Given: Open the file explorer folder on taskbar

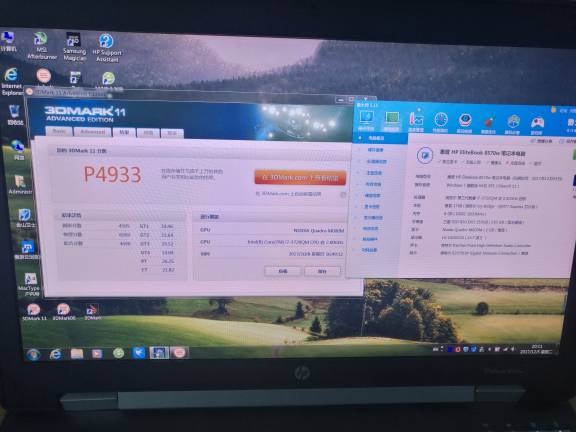Looking at the screenshot, I should click(x=77, y=354).
